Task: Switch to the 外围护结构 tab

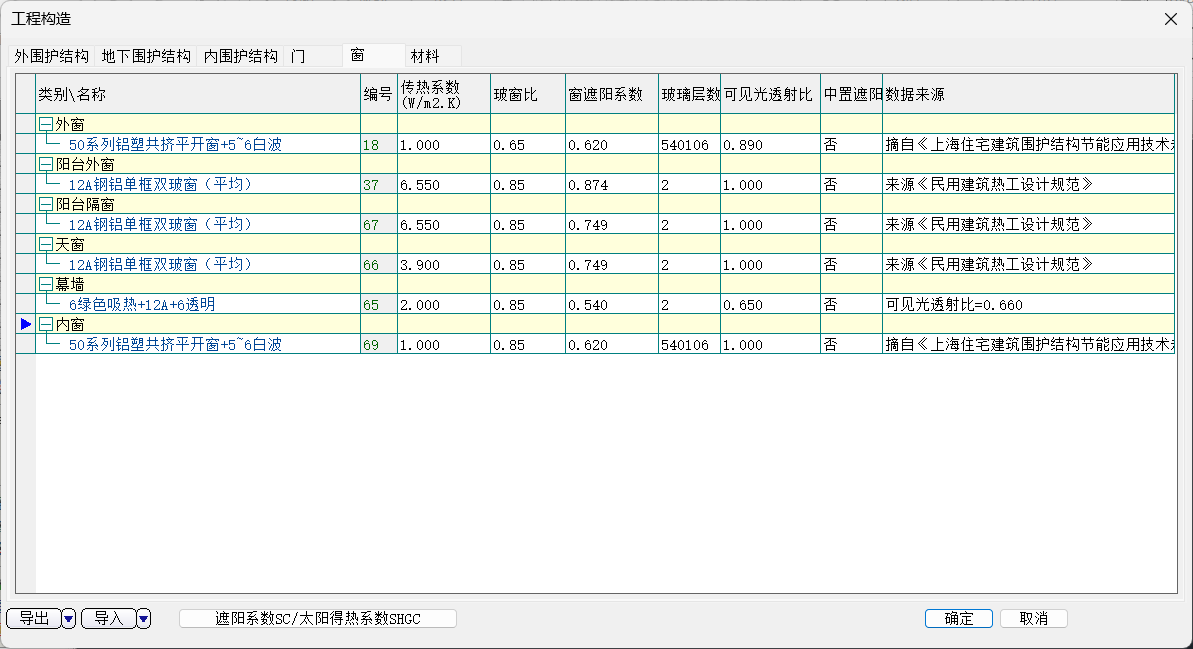Action: [52, 56]
